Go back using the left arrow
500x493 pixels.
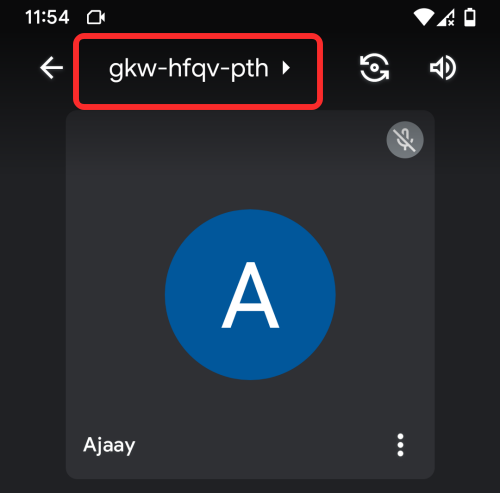(x=51, y=68)
